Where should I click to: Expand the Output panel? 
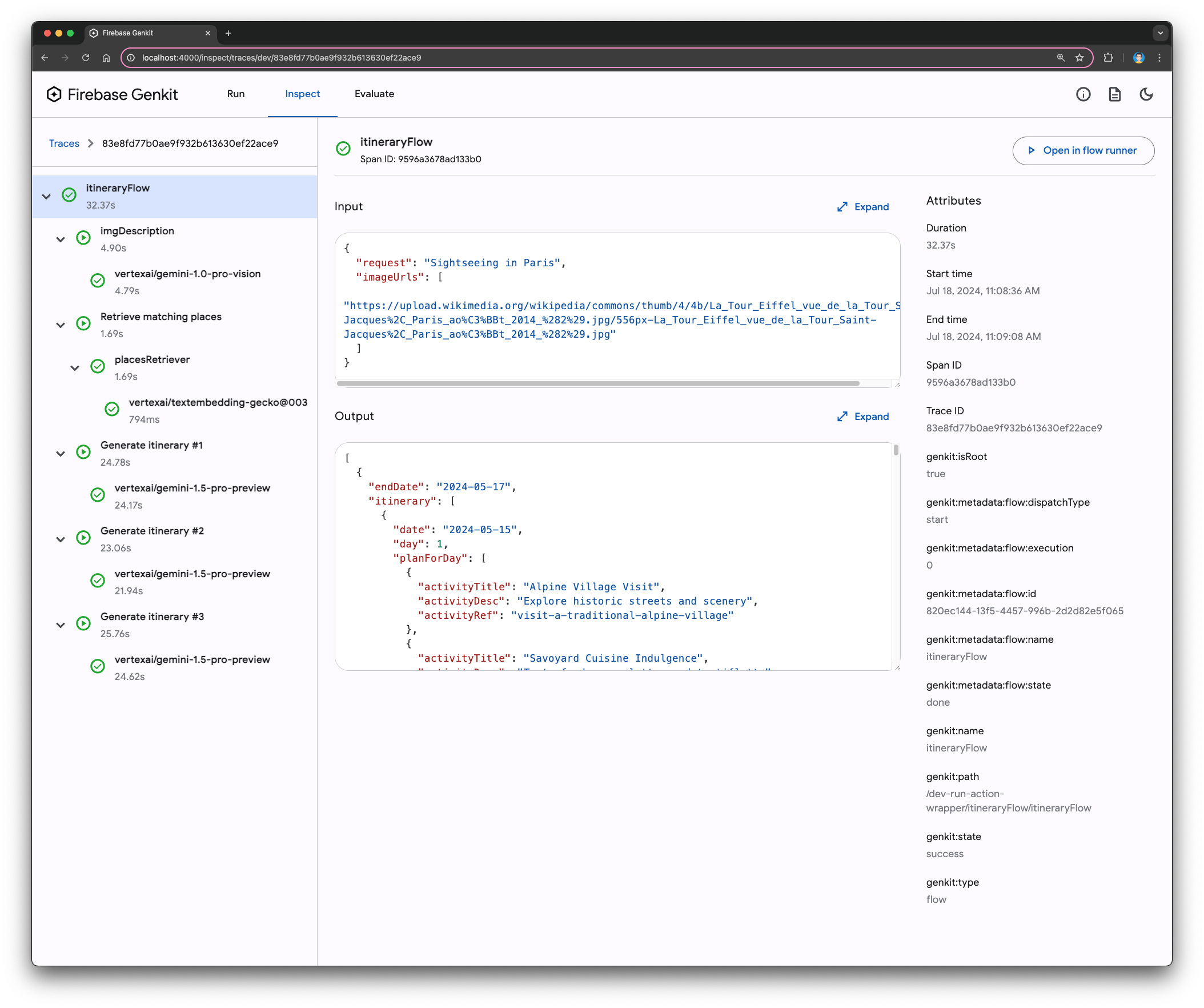tap(862, 417)
